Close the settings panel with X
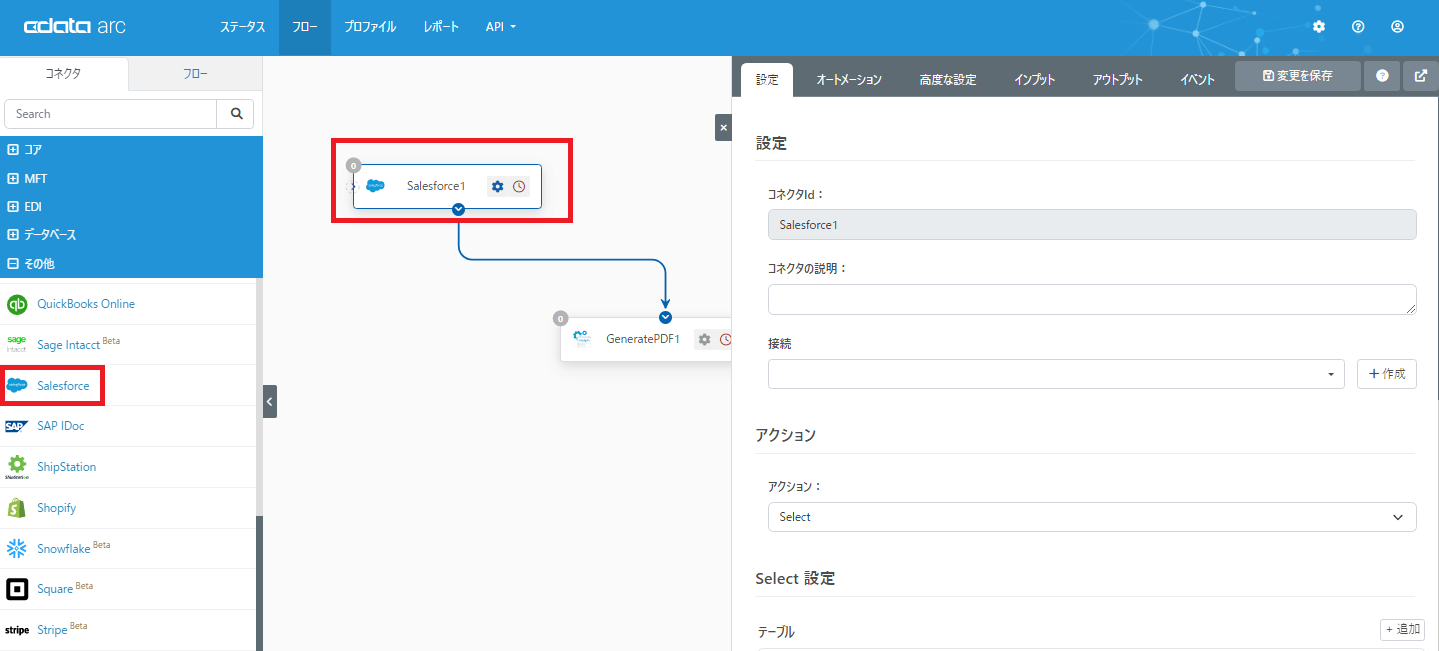This screenshot has height=651, width=1439. click(x=723, y=128)
